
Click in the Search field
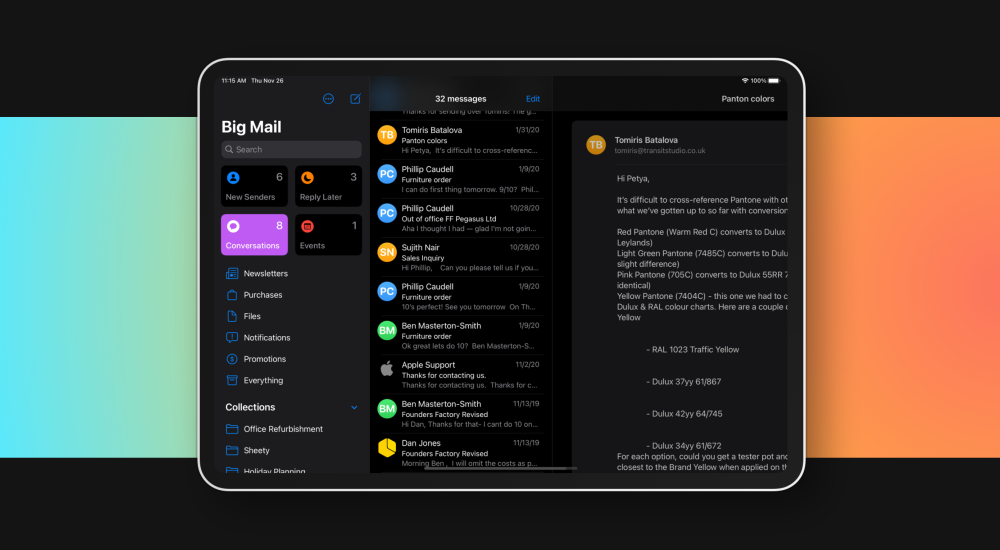(291, 149)
